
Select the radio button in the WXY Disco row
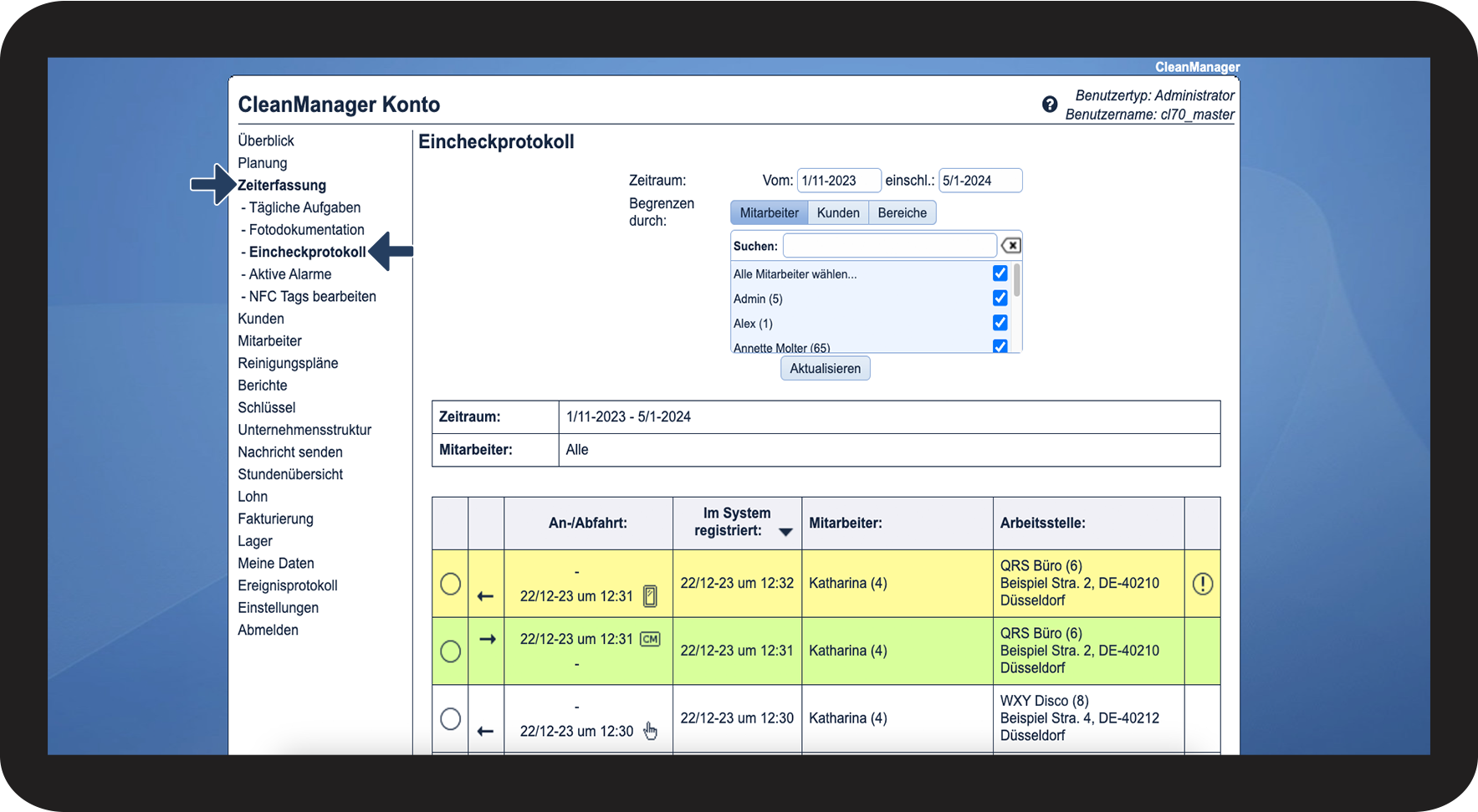coord(450,718)
